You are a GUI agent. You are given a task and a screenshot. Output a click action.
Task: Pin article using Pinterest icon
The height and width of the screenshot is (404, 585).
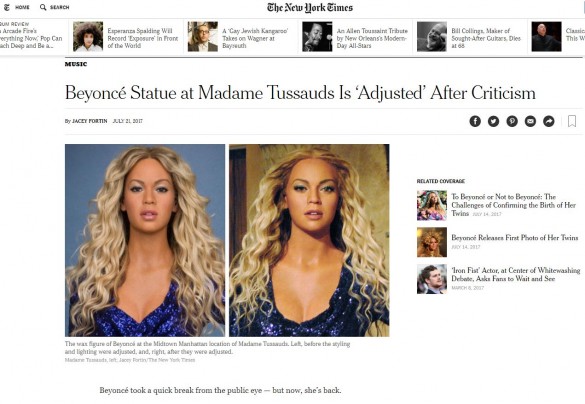pos(512,121)
